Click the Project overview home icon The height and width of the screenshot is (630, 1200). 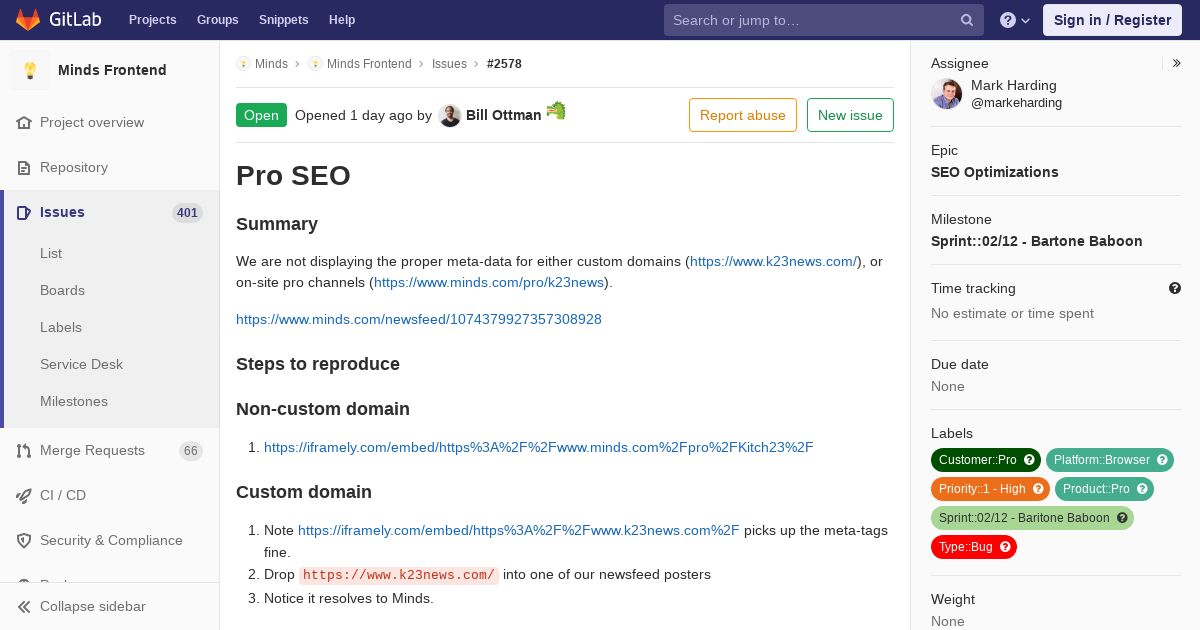pos(24,123)
